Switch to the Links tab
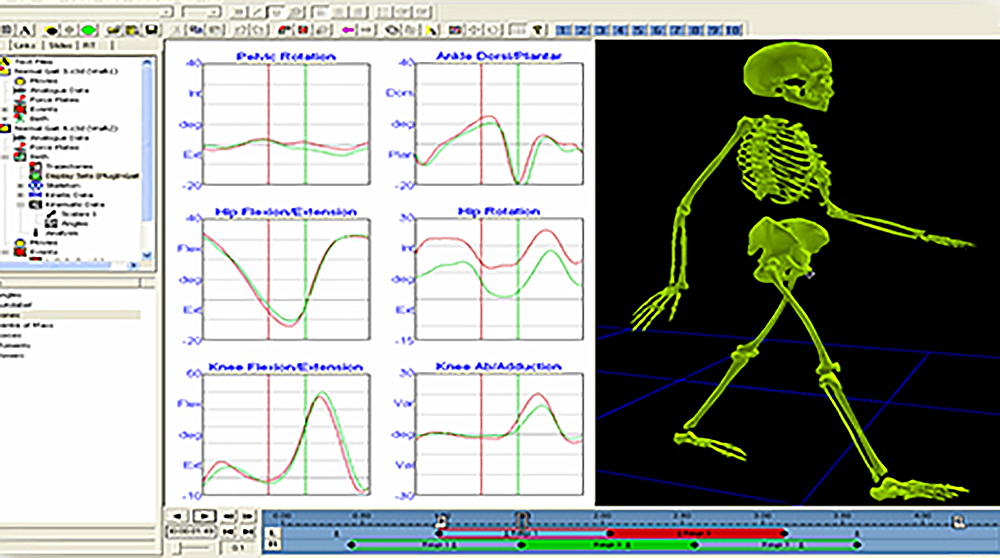The image size is (1000, 558). (19, 46)
